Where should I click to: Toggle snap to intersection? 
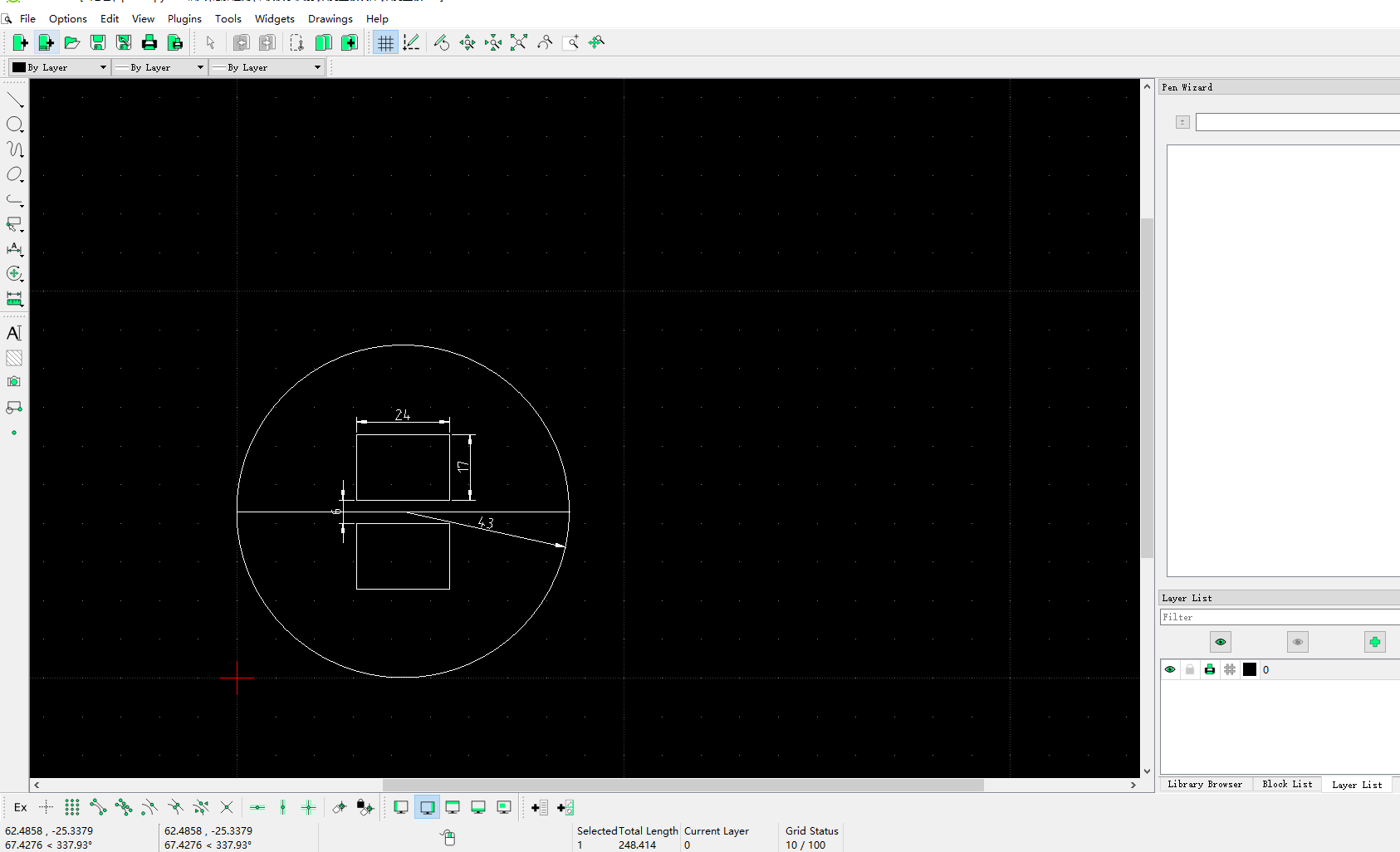227,807
